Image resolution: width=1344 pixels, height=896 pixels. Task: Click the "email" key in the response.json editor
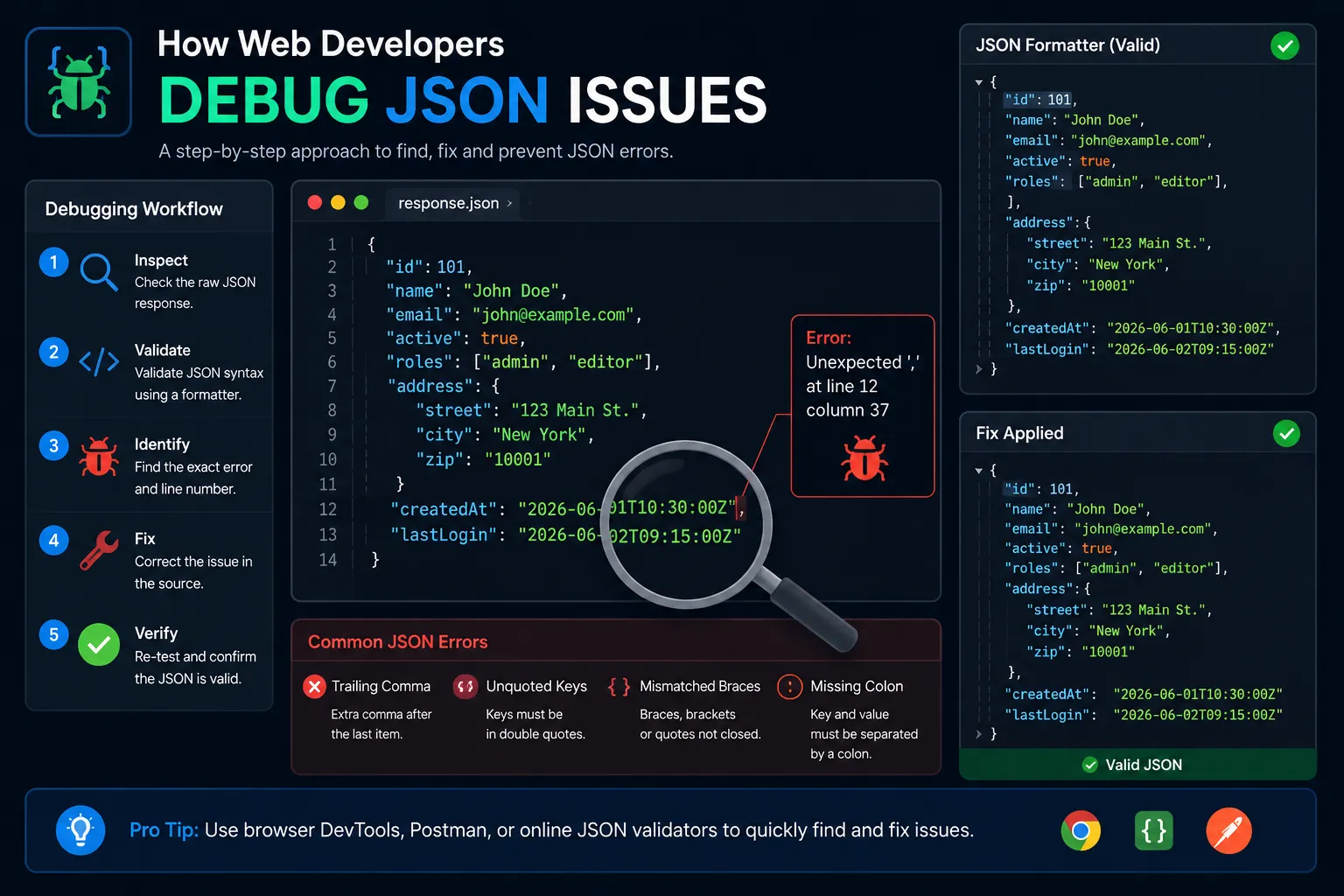click(419, 315)
